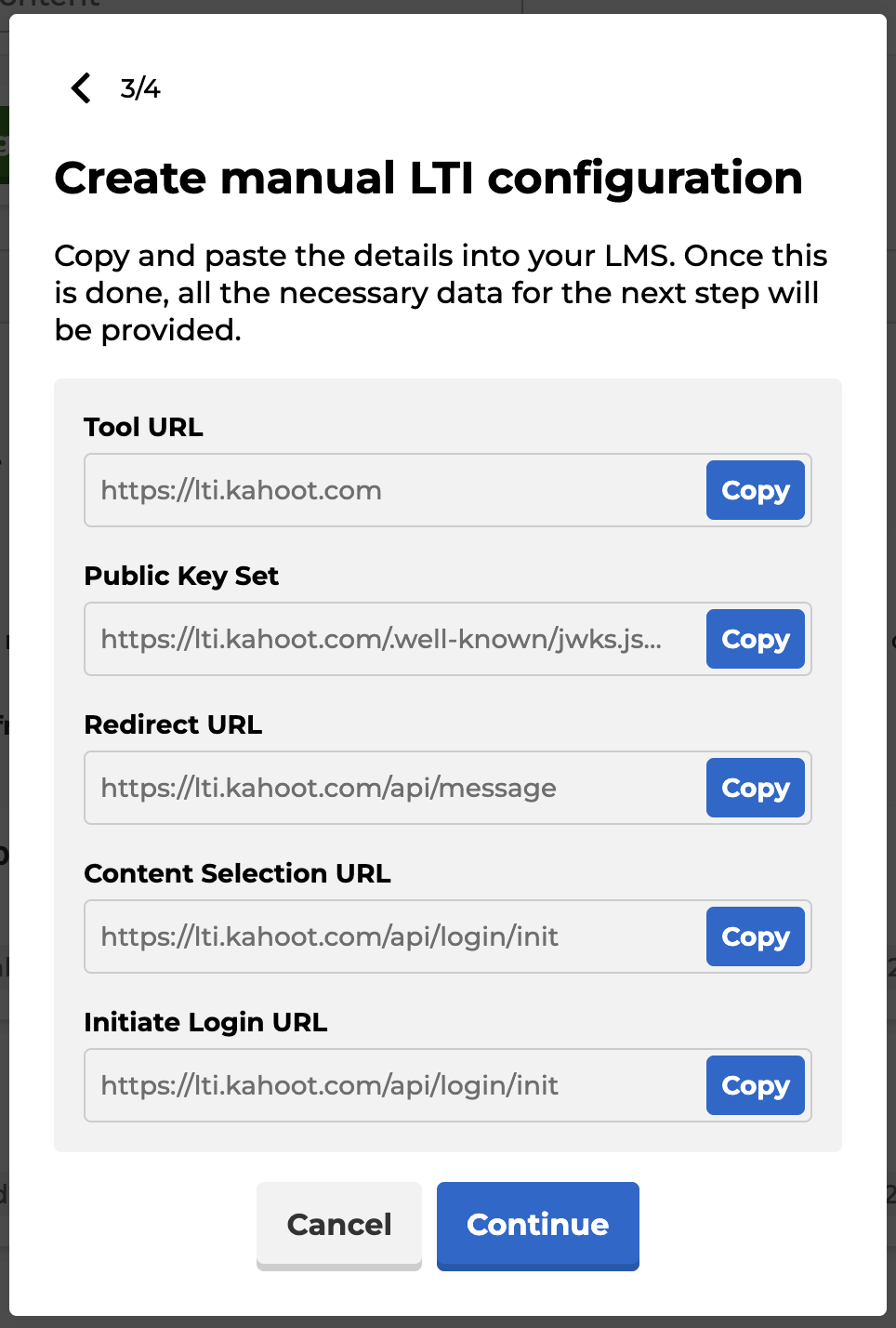This screenshot has width=896, height=1328.
Task: Copy the Initiate Login URL
Action: pos(755,1085)
